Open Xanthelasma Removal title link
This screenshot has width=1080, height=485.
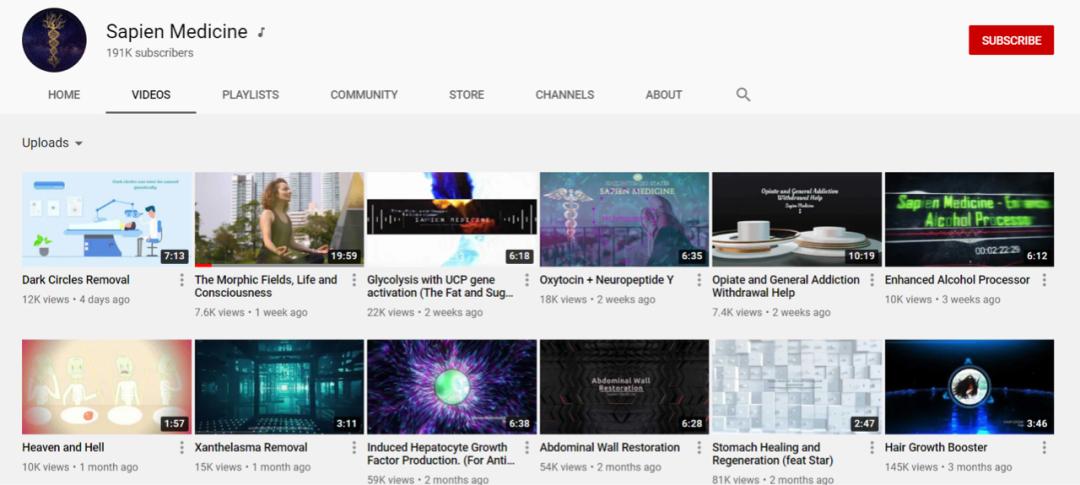(x=251, y=447)
